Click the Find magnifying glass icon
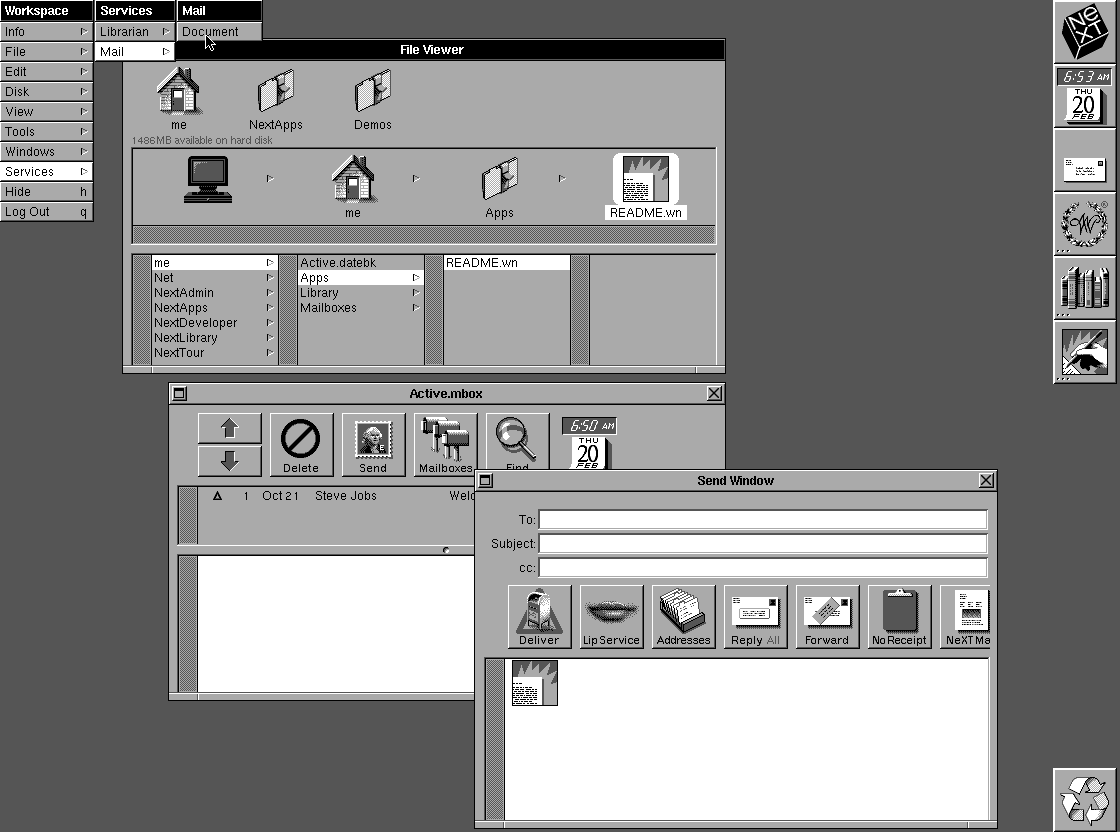The height and width of the screenshot is (832, 1120). pyautogui.click(x=517, y=441)
